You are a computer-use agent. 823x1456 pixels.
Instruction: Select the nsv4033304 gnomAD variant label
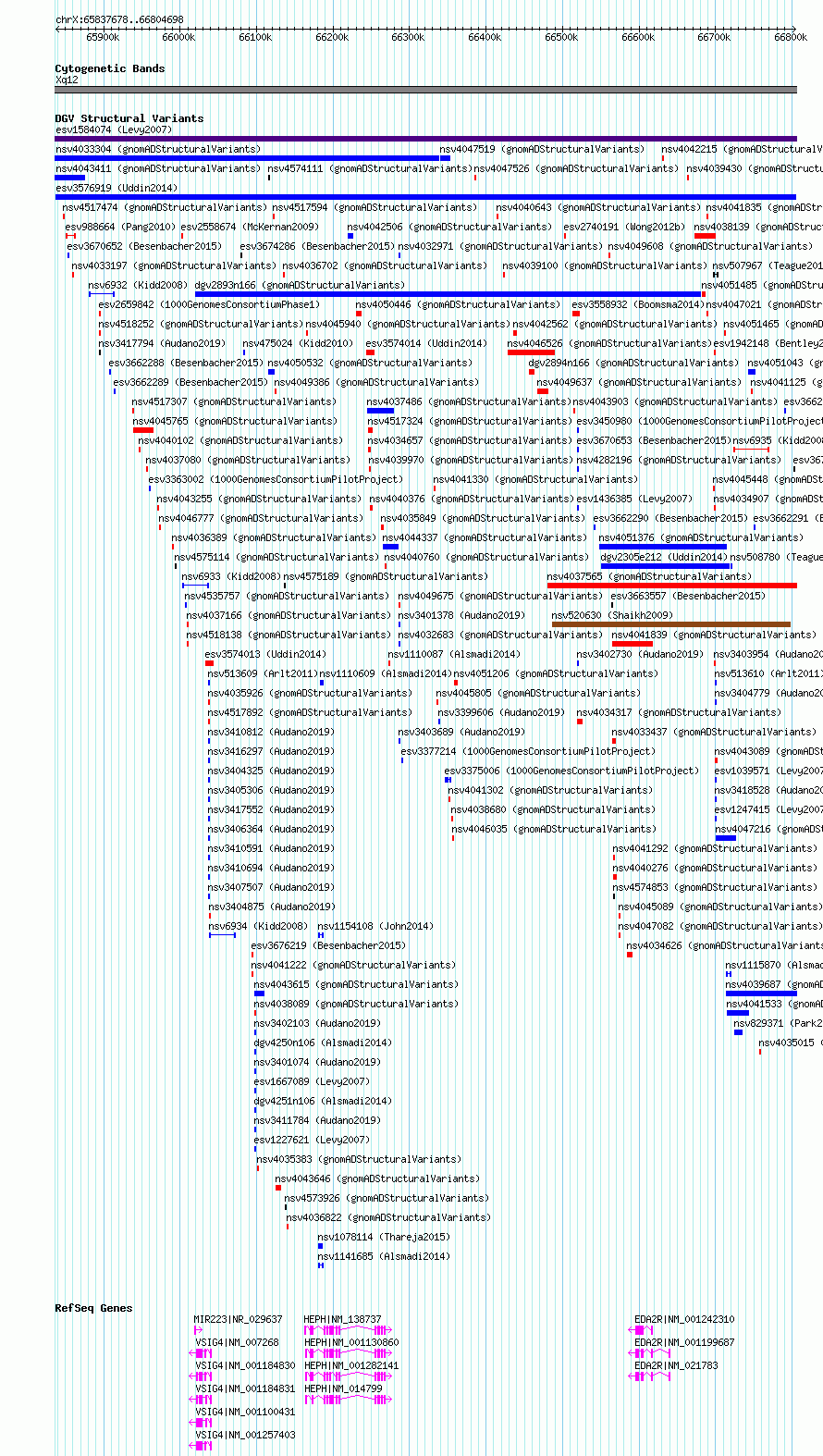click(x=158, y=149)
